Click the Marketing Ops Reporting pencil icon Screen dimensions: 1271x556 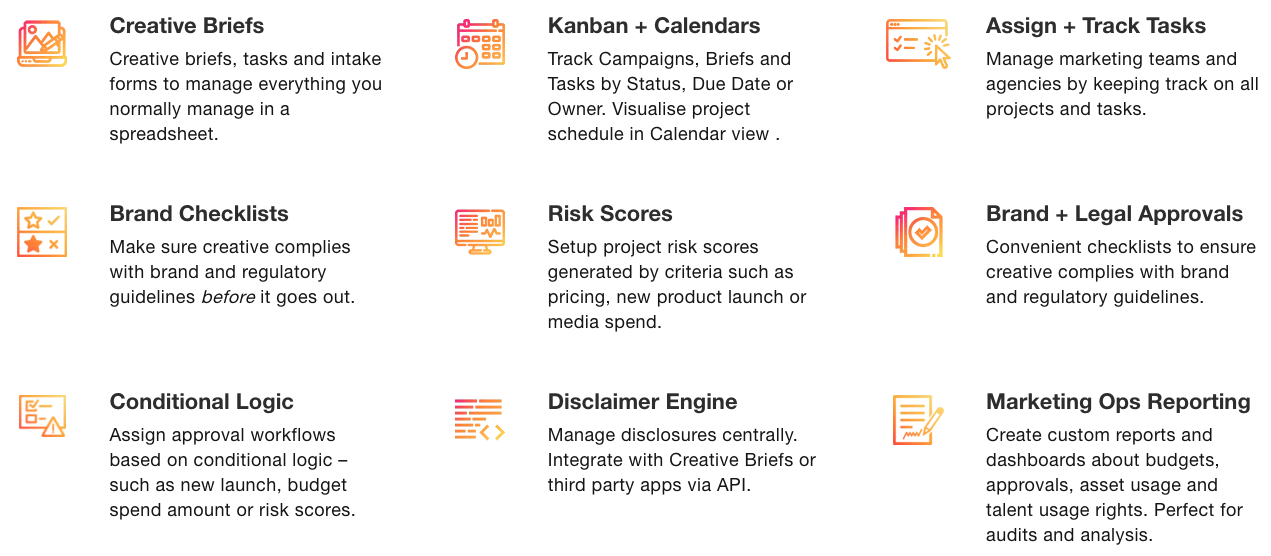[x=918, y=420]
